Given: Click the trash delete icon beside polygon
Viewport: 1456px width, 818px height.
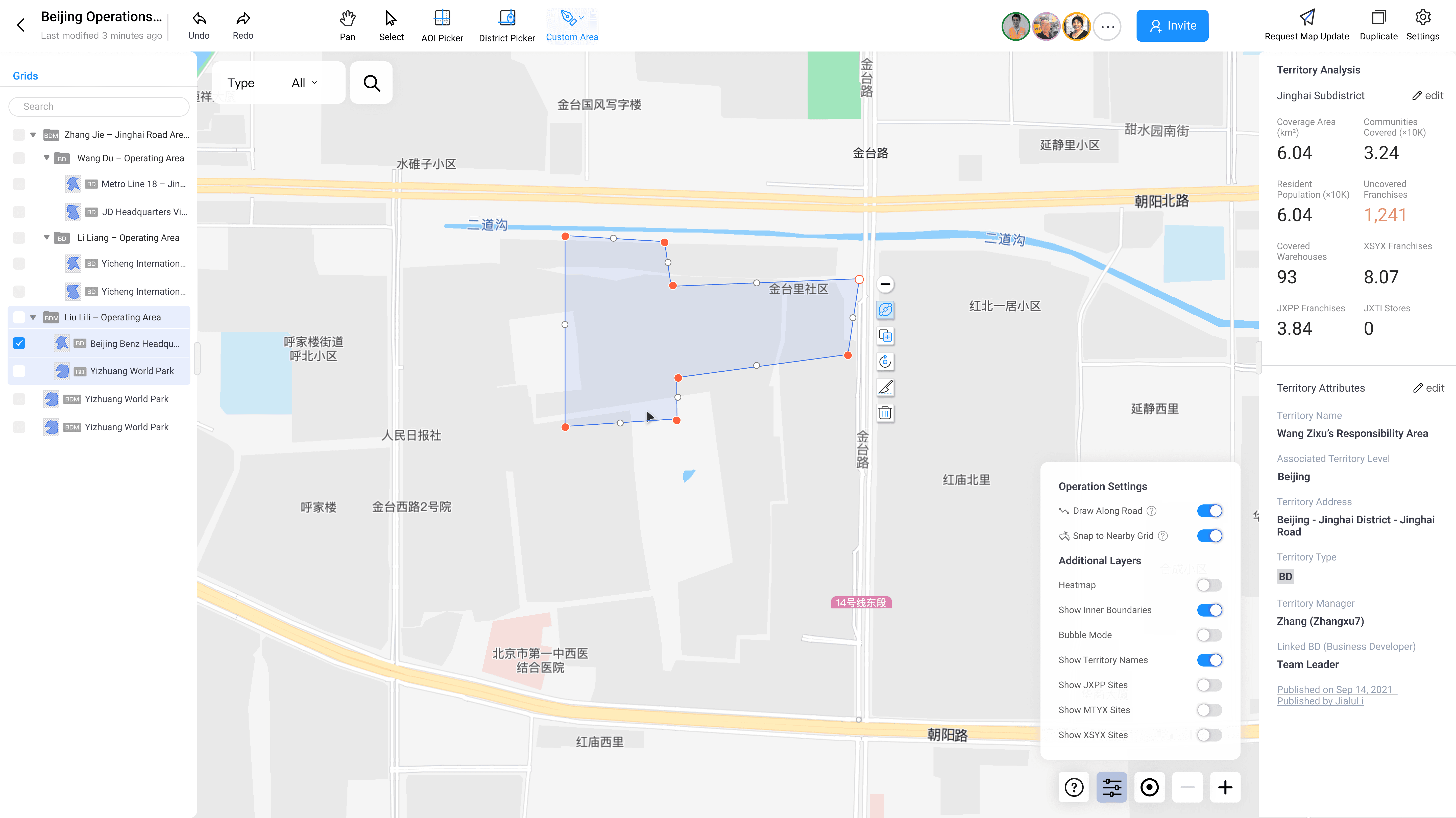Looking at the screenshot, I should 885,413.
